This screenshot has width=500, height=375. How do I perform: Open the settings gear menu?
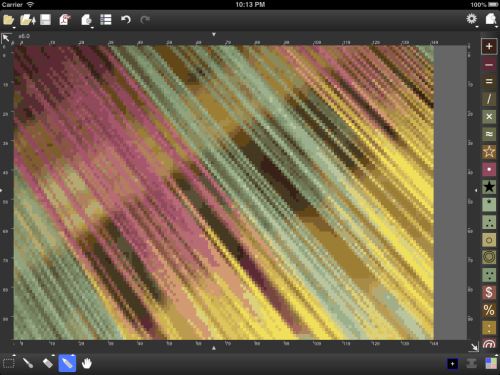[471, 19]
